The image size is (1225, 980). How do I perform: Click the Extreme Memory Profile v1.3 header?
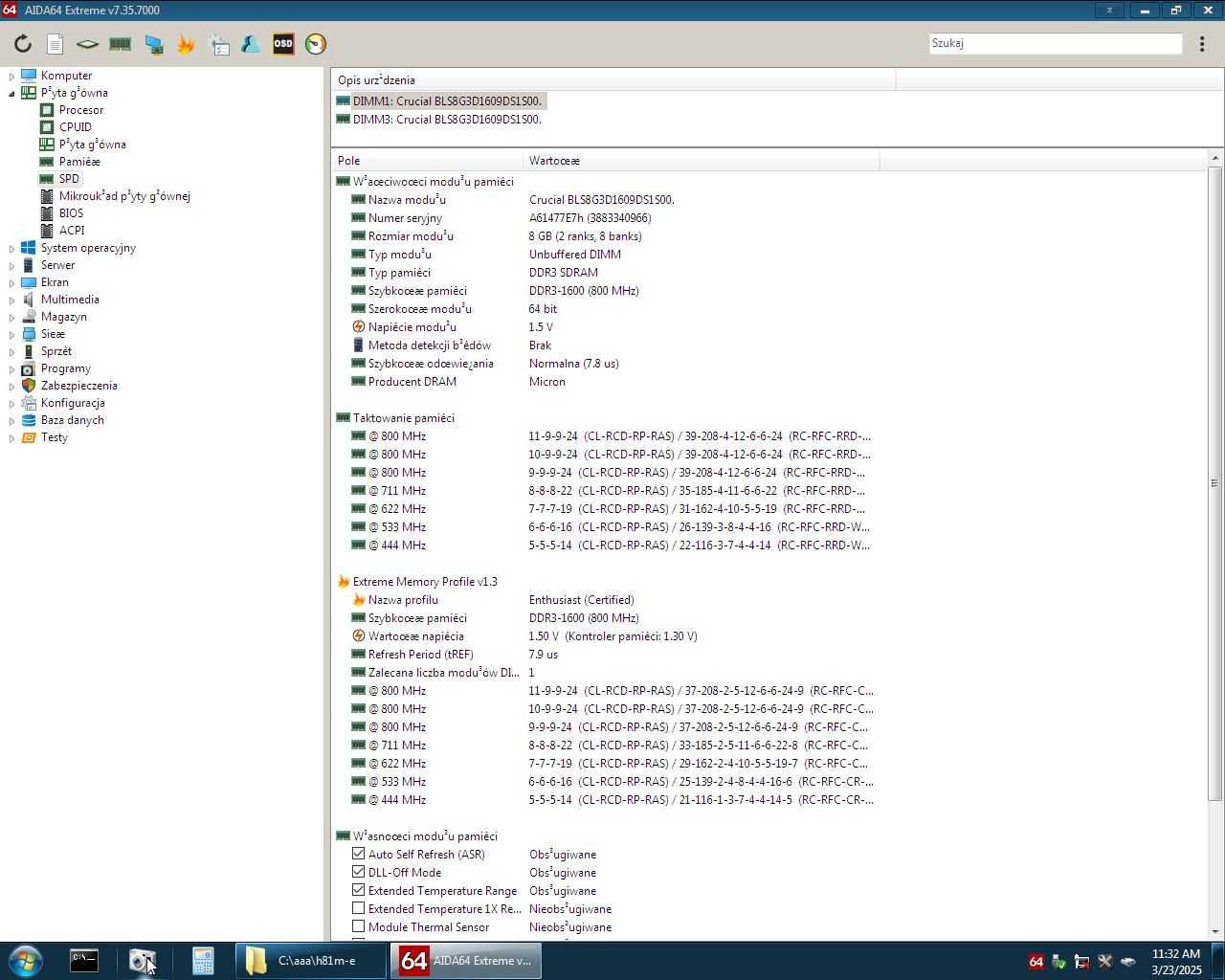point(425,582)
